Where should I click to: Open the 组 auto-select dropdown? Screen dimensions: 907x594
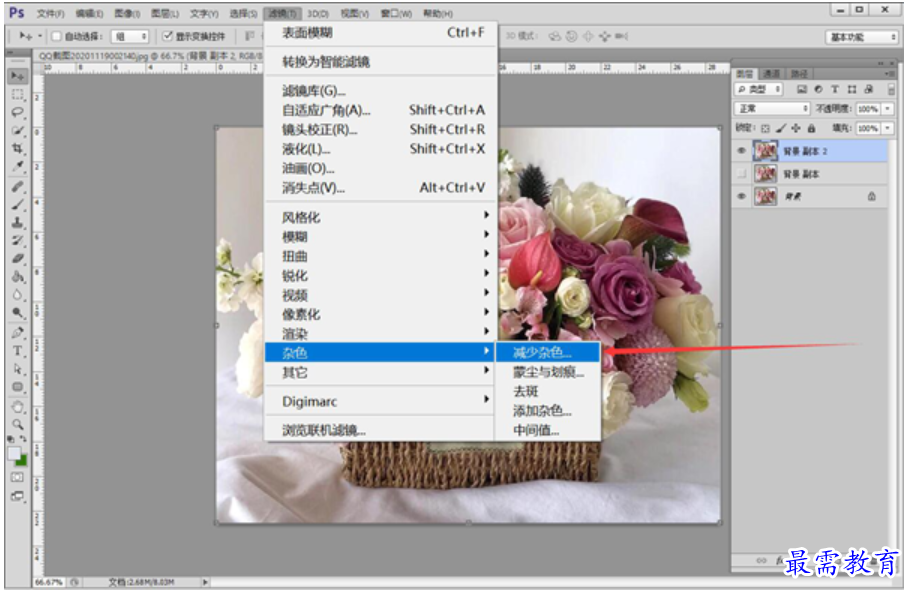point(130,36)
